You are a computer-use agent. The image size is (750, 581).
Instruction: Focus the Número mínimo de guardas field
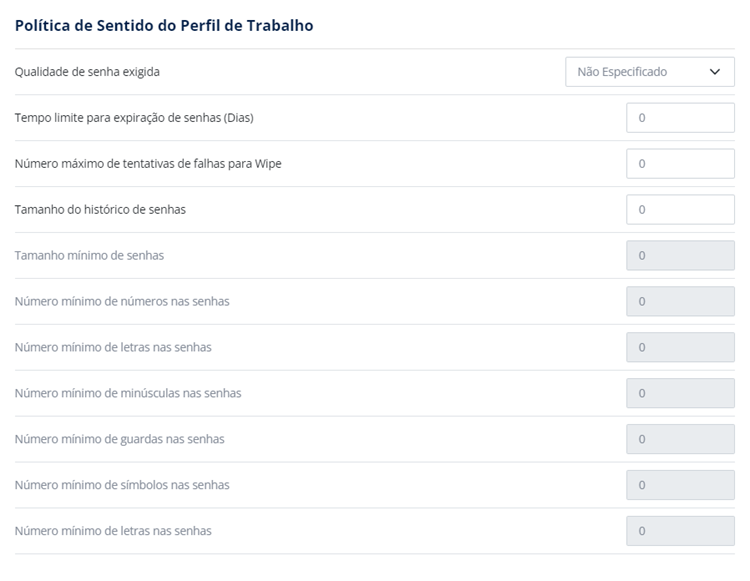tap(680, 439)
